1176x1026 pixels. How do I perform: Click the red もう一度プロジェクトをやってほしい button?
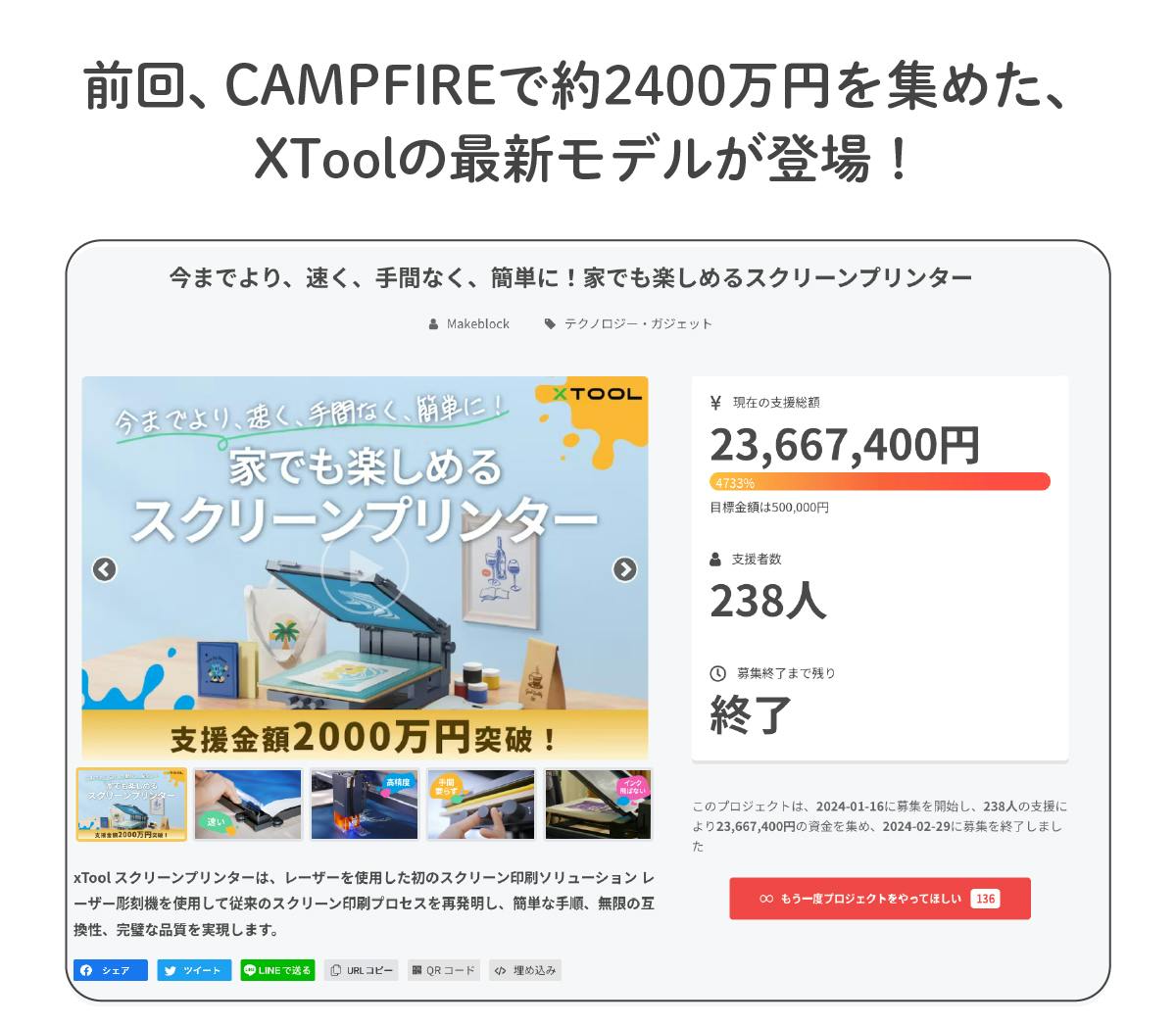pyautogui.click(x=879, y=899)
